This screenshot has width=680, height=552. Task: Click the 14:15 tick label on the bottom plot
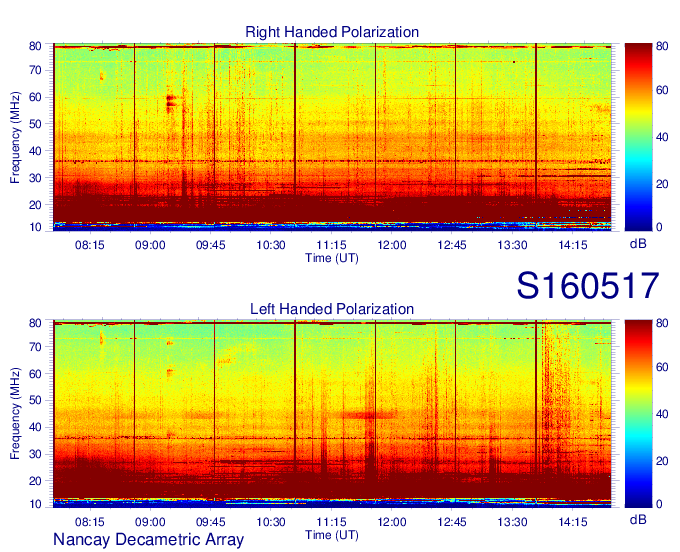click(573, 522)
